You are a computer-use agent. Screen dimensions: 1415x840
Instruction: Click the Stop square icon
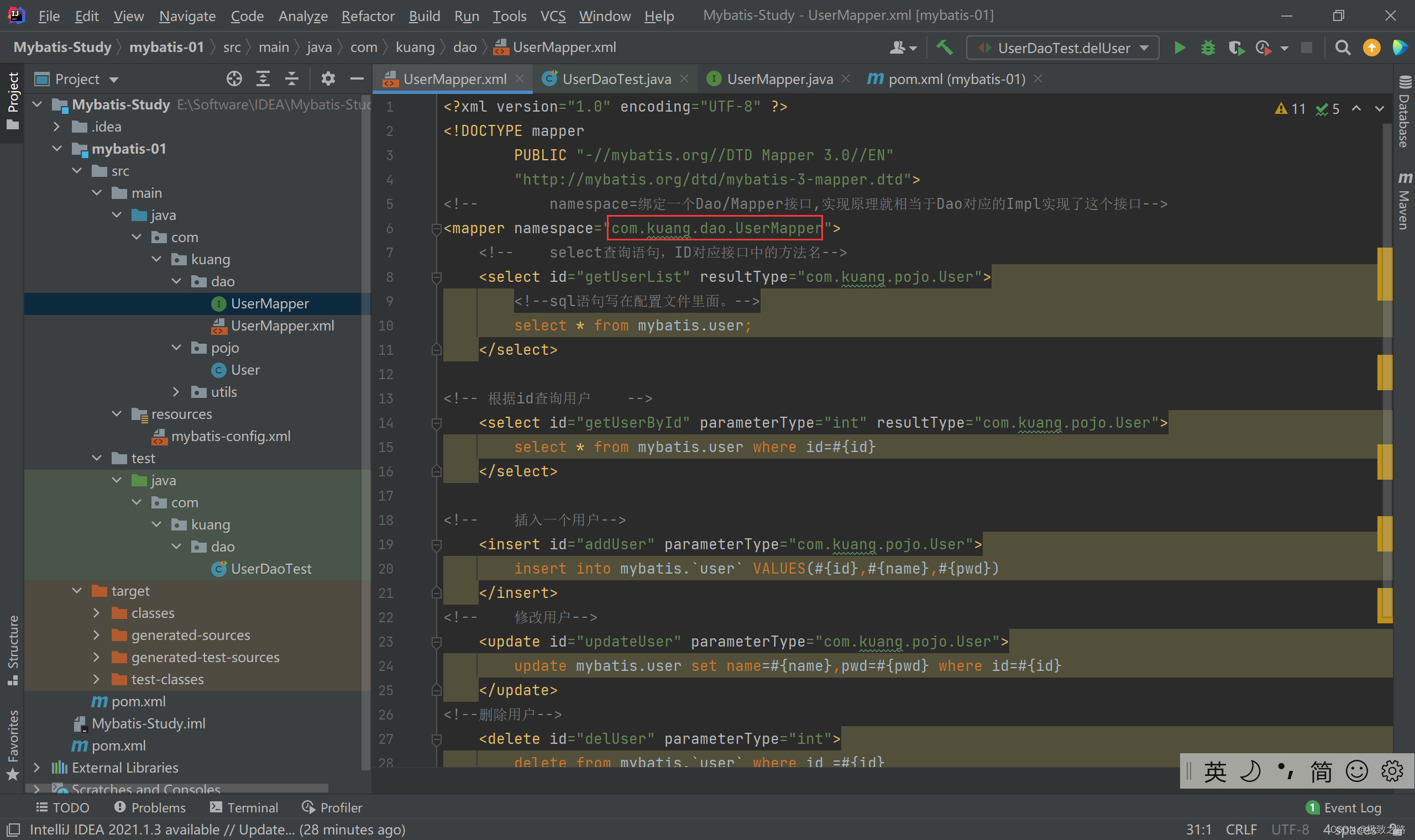1306,48
